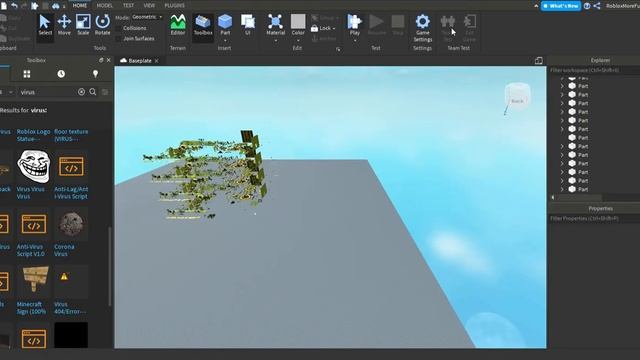640x360 pixels.
Task: Click the Filter Properties field
Action: pyautogui.click(x=594, y=218)
